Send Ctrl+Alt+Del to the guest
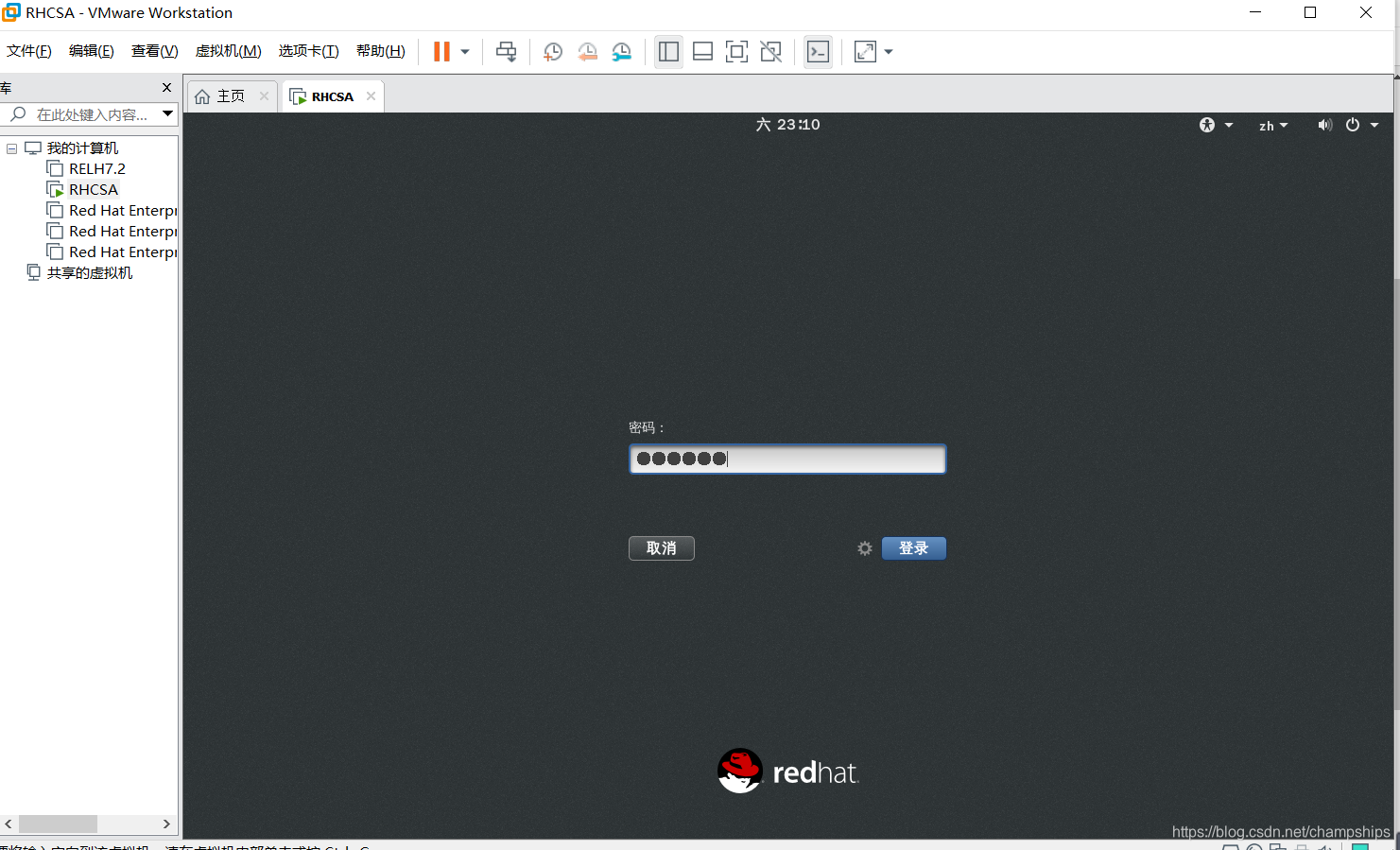This screenshot has width=1400, height=850. (x=506, y=52)
